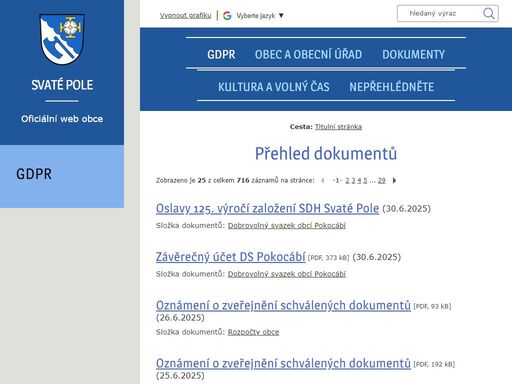Screen dimensions: 512x384
Task: Open the Nepřehlédněte menu item
Action: tap(391, 87)
